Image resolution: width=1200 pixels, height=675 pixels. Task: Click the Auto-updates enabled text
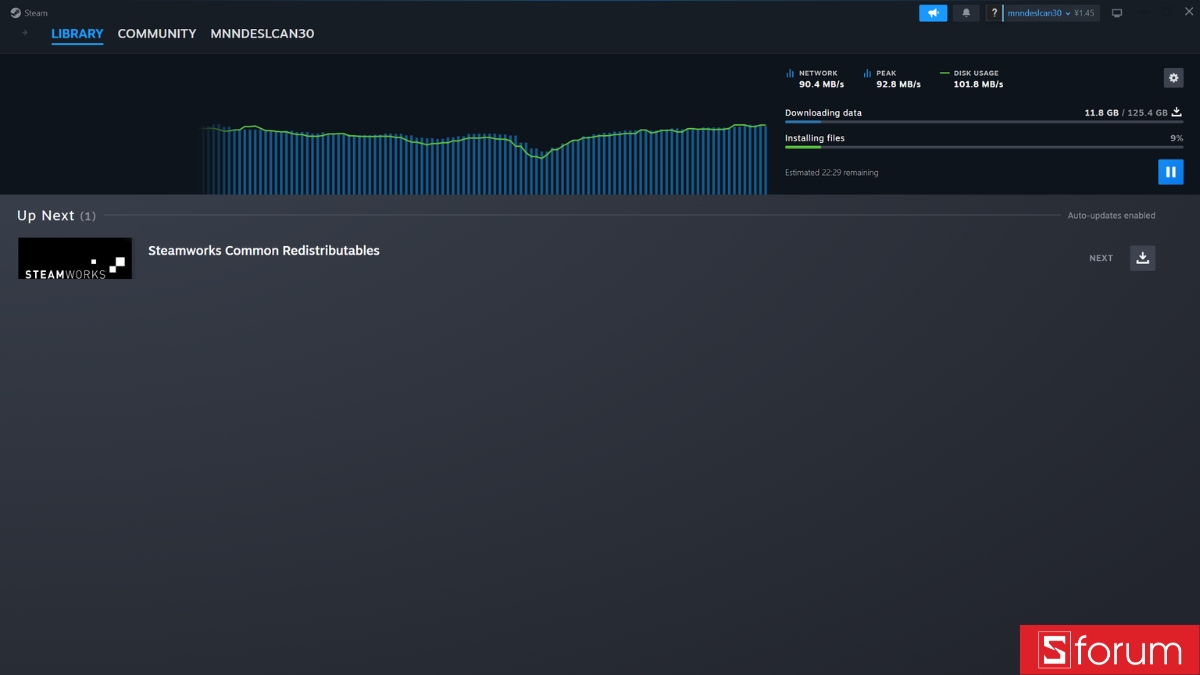click(1111, 215)
